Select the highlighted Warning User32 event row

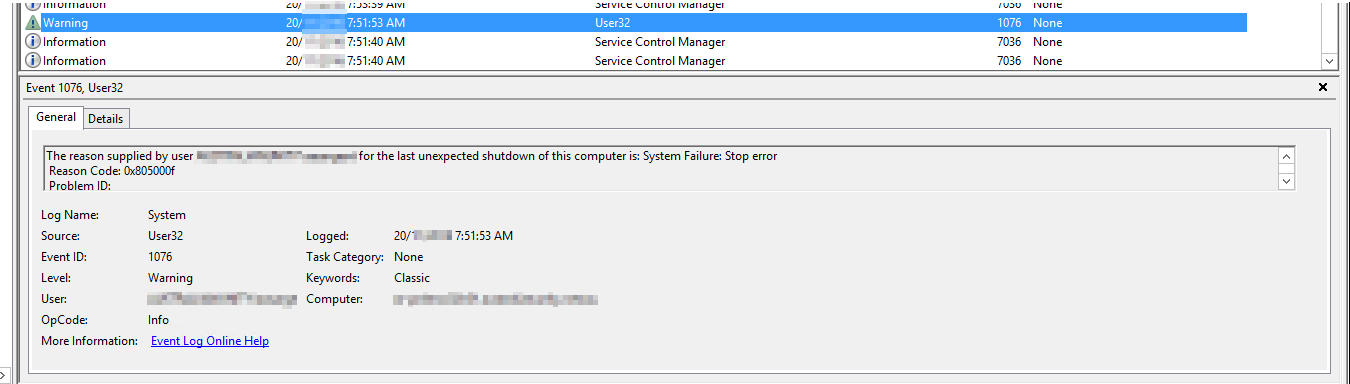click(635, 23)
